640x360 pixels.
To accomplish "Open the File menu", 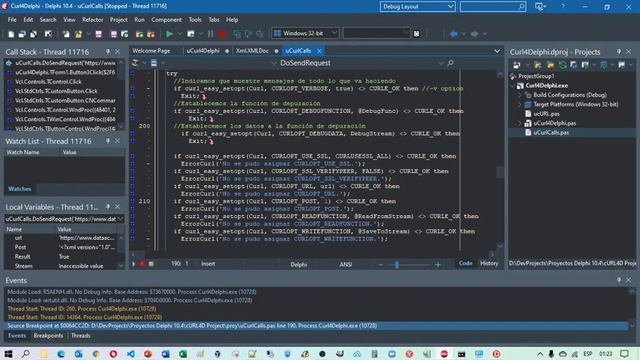I will coord(12,20).
